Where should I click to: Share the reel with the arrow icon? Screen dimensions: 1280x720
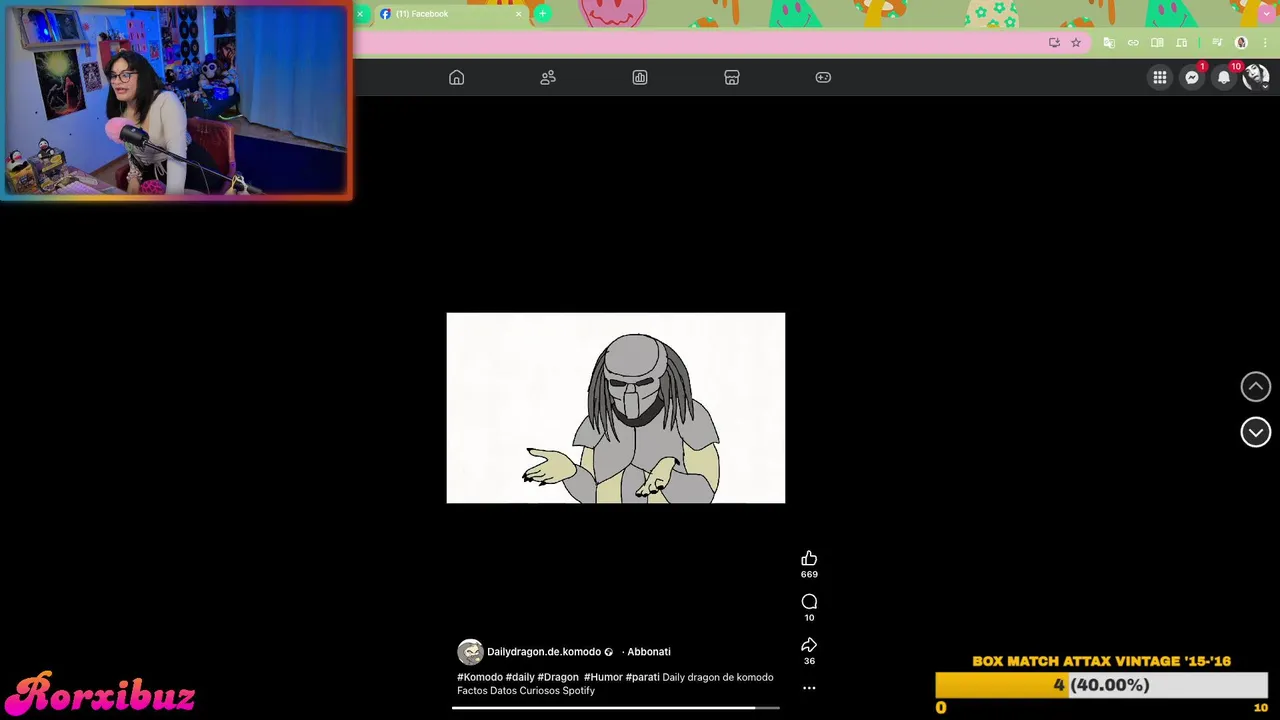coord(809,645)
